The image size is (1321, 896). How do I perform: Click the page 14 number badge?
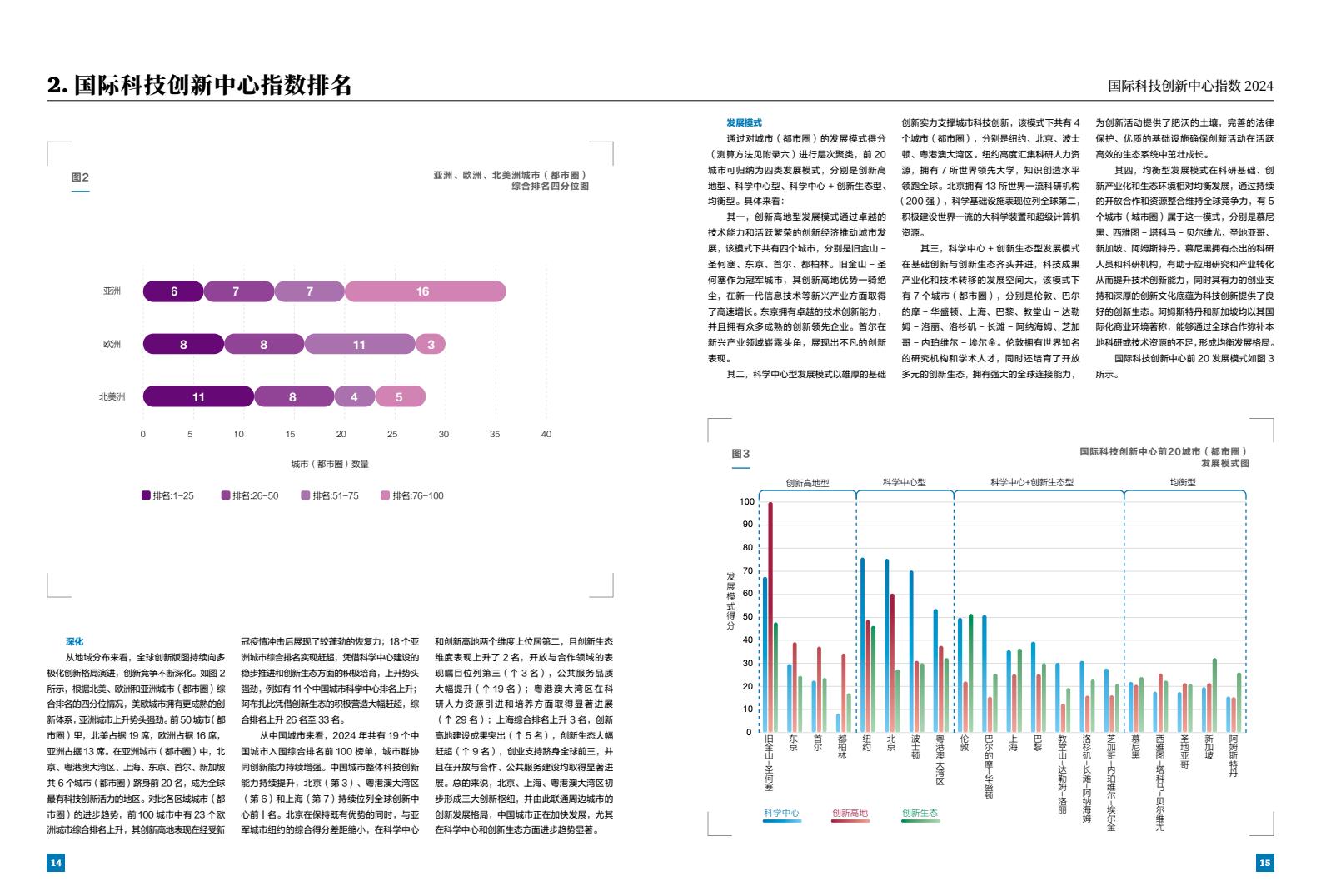coord(55,863)
